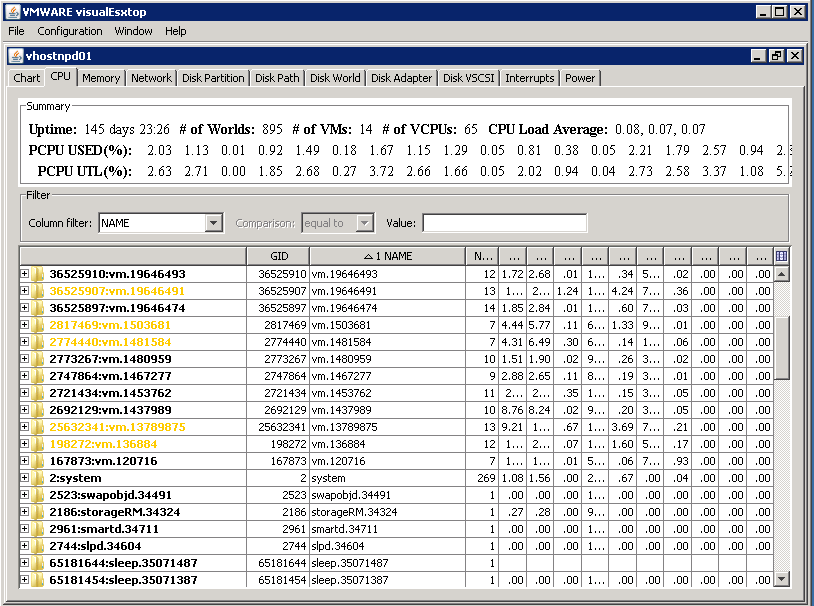The image size is (814, 606).
Task: Click folder icon of 2:system row
Action: (37, 478)
